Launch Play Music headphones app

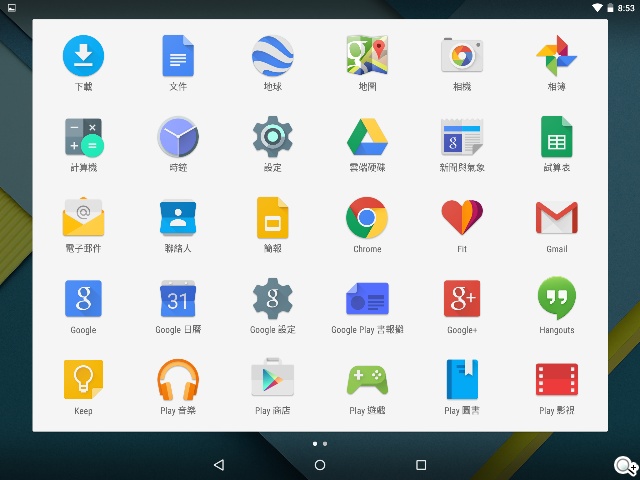coord(178,380)
